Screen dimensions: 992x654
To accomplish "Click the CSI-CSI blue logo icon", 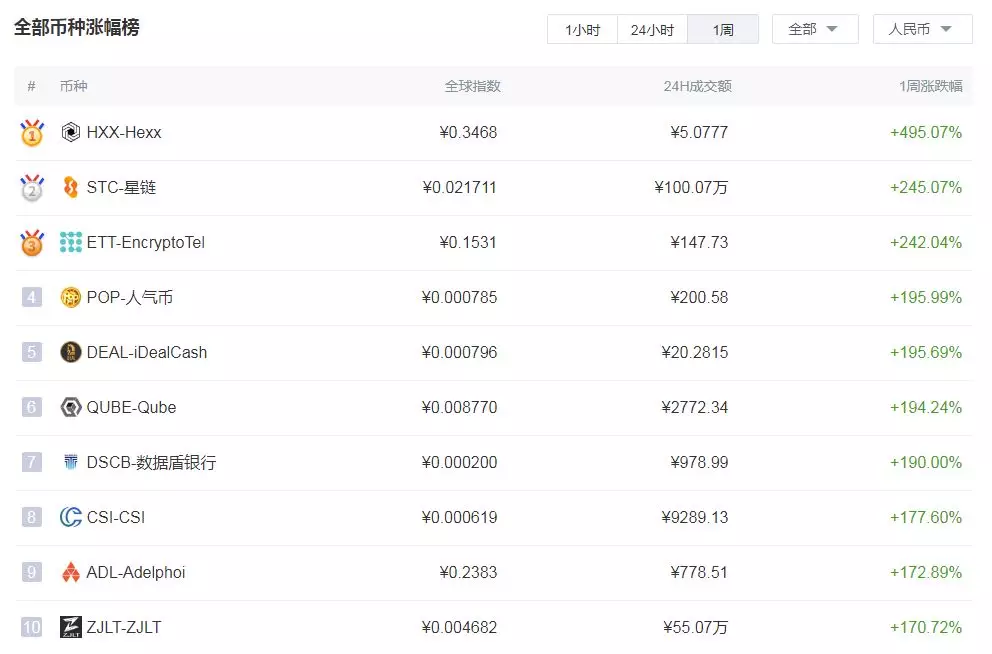I will (70, 517).
